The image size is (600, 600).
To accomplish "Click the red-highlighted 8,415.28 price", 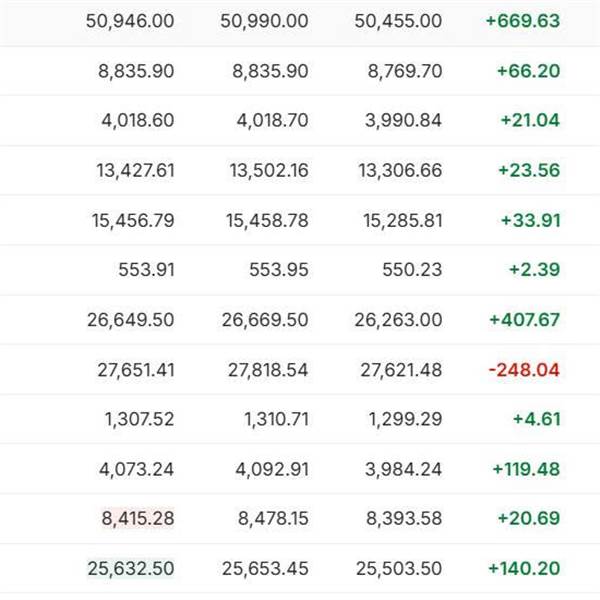I will (x=137, y=519).
